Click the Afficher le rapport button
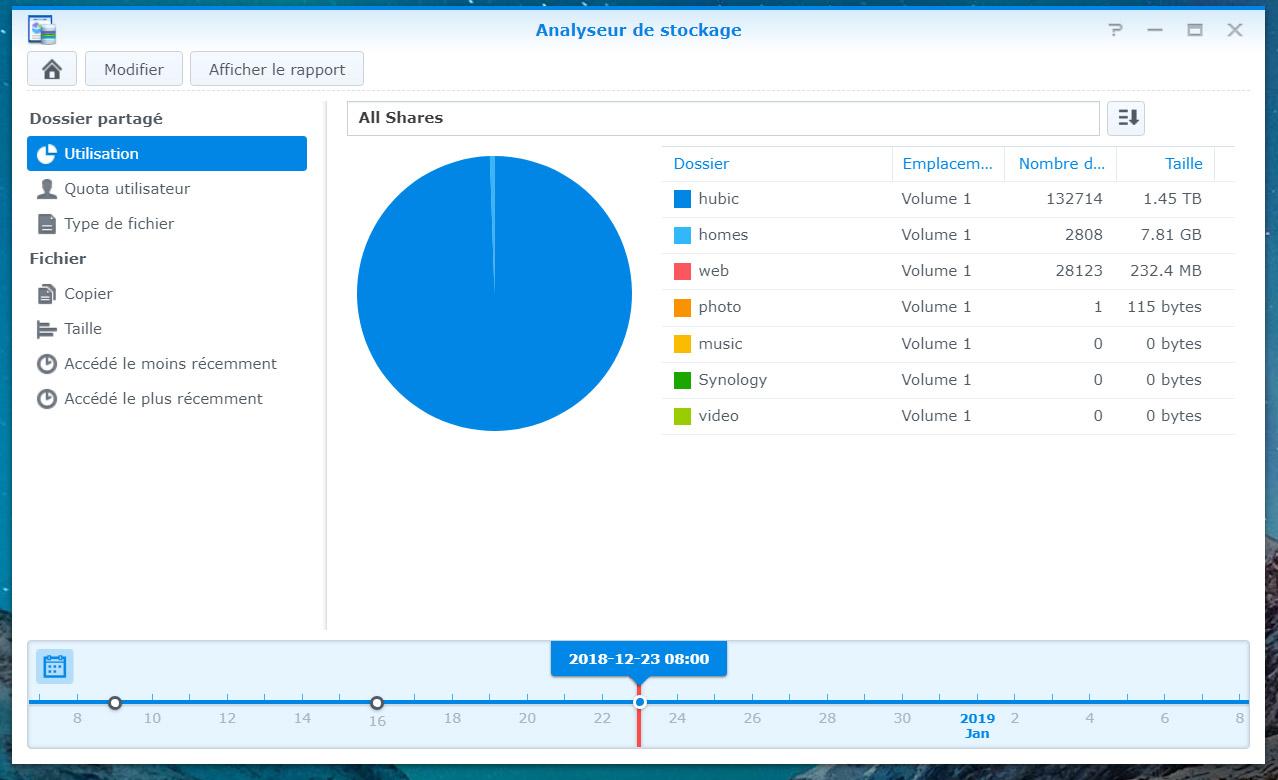 click(x=277, y=70)
